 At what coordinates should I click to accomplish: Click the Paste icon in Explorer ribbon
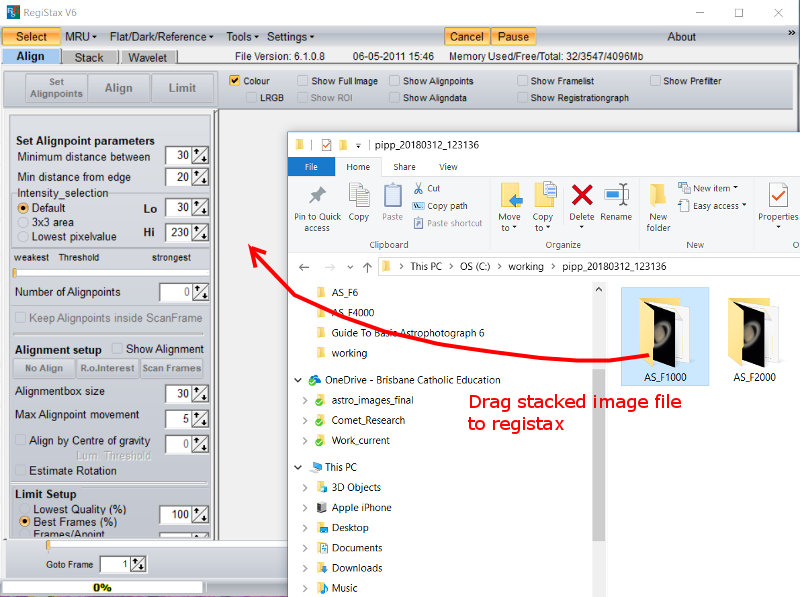[392, 195]
